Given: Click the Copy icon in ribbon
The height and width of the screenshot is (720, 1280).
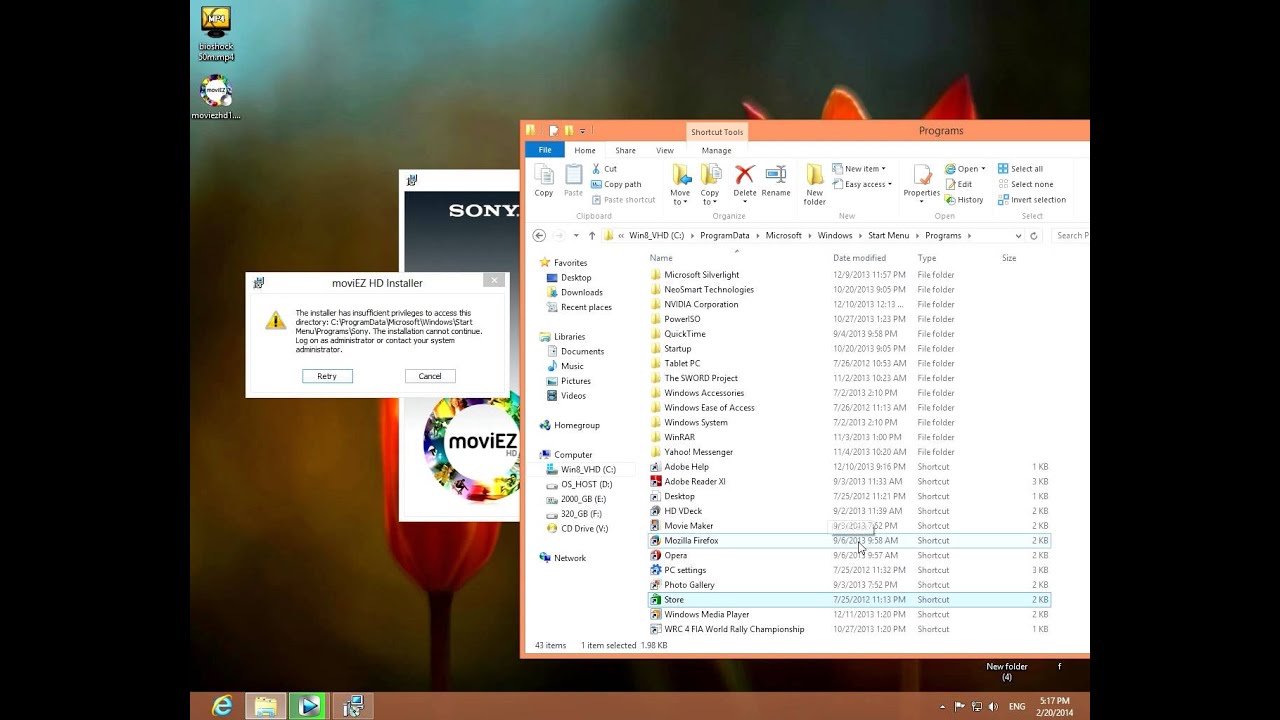Looking at the screenshot, I should tap(544, 181).
